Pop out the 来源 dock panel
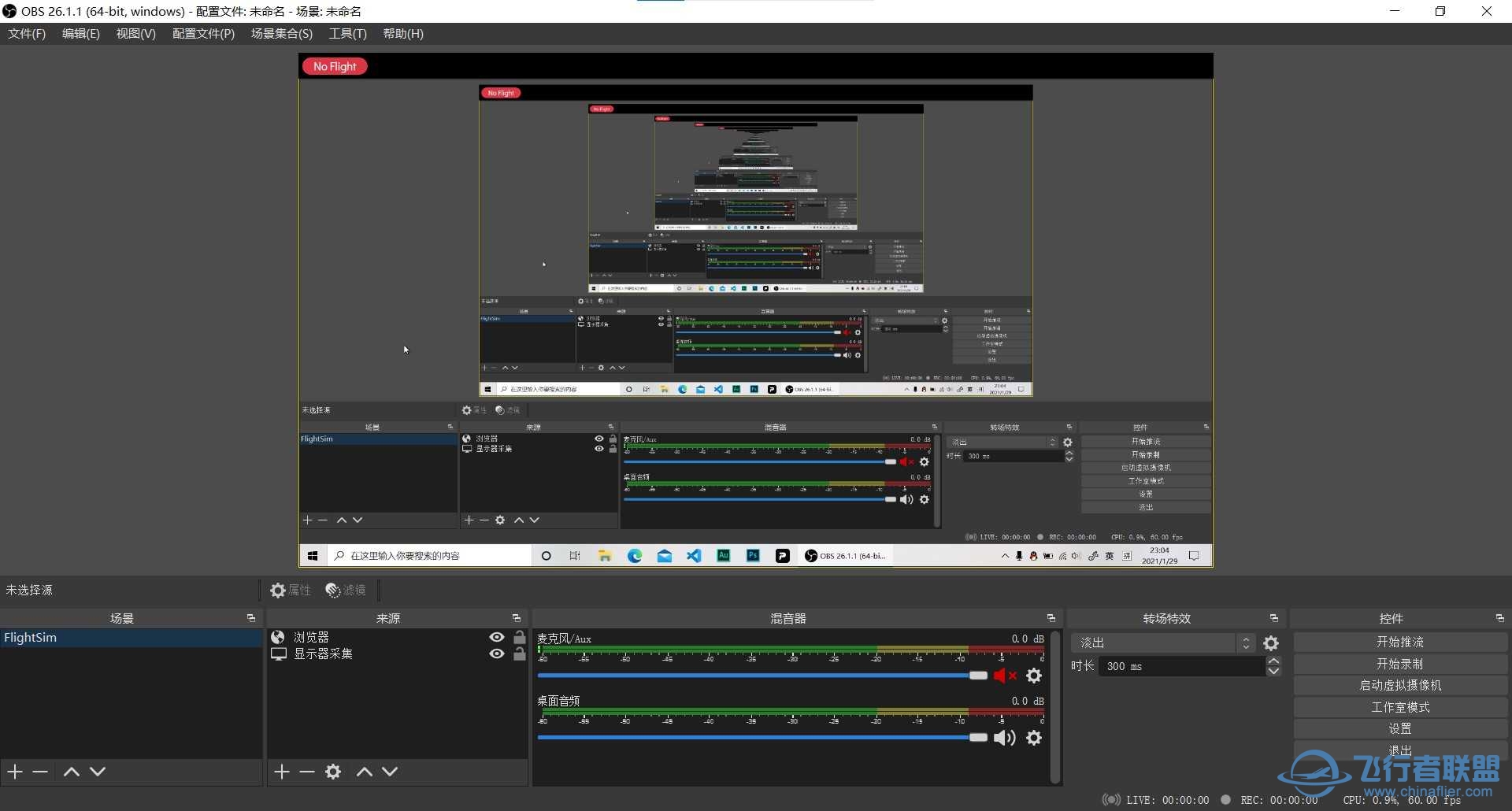Screen dimensions: 1512x811 [517, 618]
